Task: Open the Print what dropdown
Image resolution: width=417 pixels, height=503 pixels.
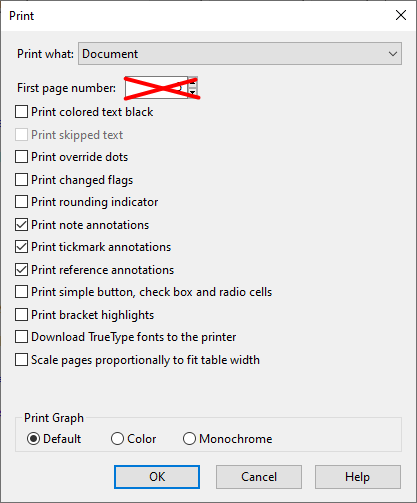Action: click(240, 54)
